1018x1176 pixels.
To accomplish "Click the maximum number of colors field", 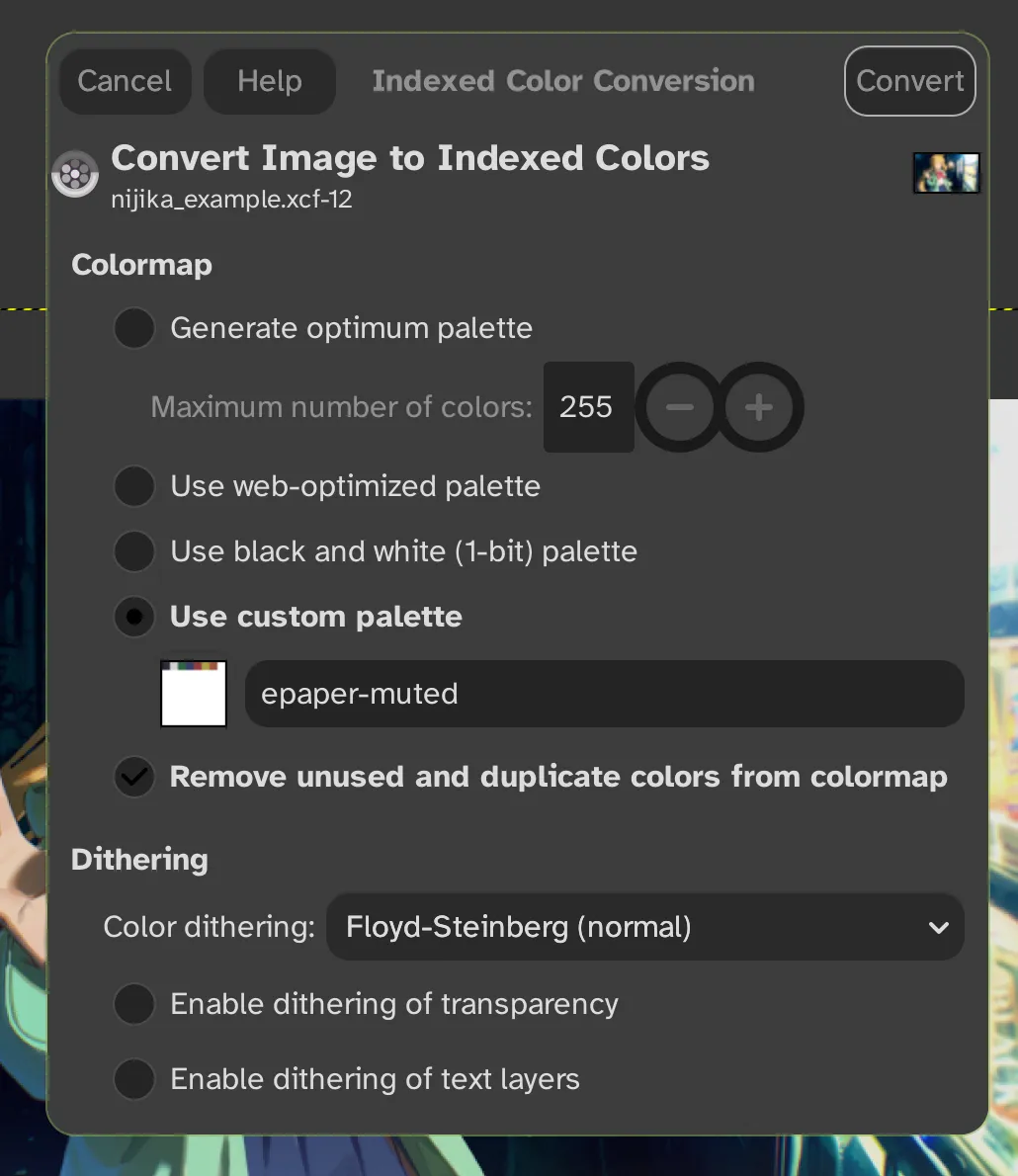I will pos(589,407).
